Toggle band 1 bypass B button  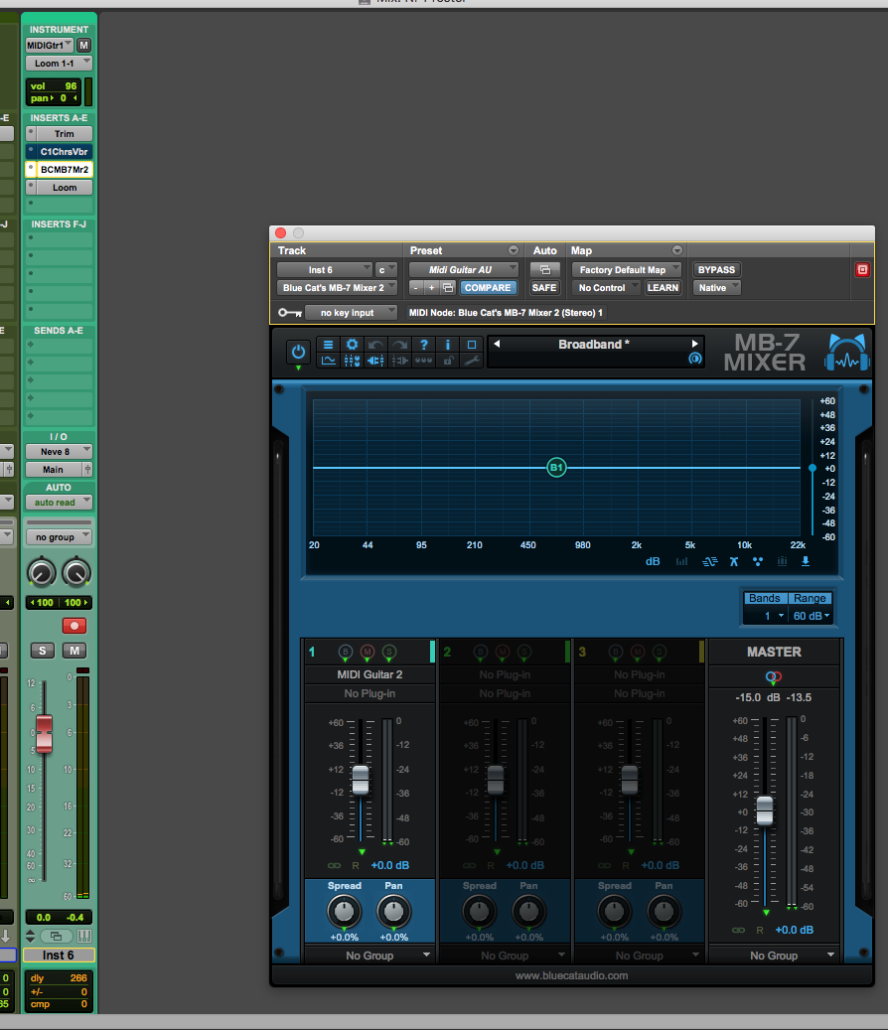pyautogui.click(x=345, y=652)
